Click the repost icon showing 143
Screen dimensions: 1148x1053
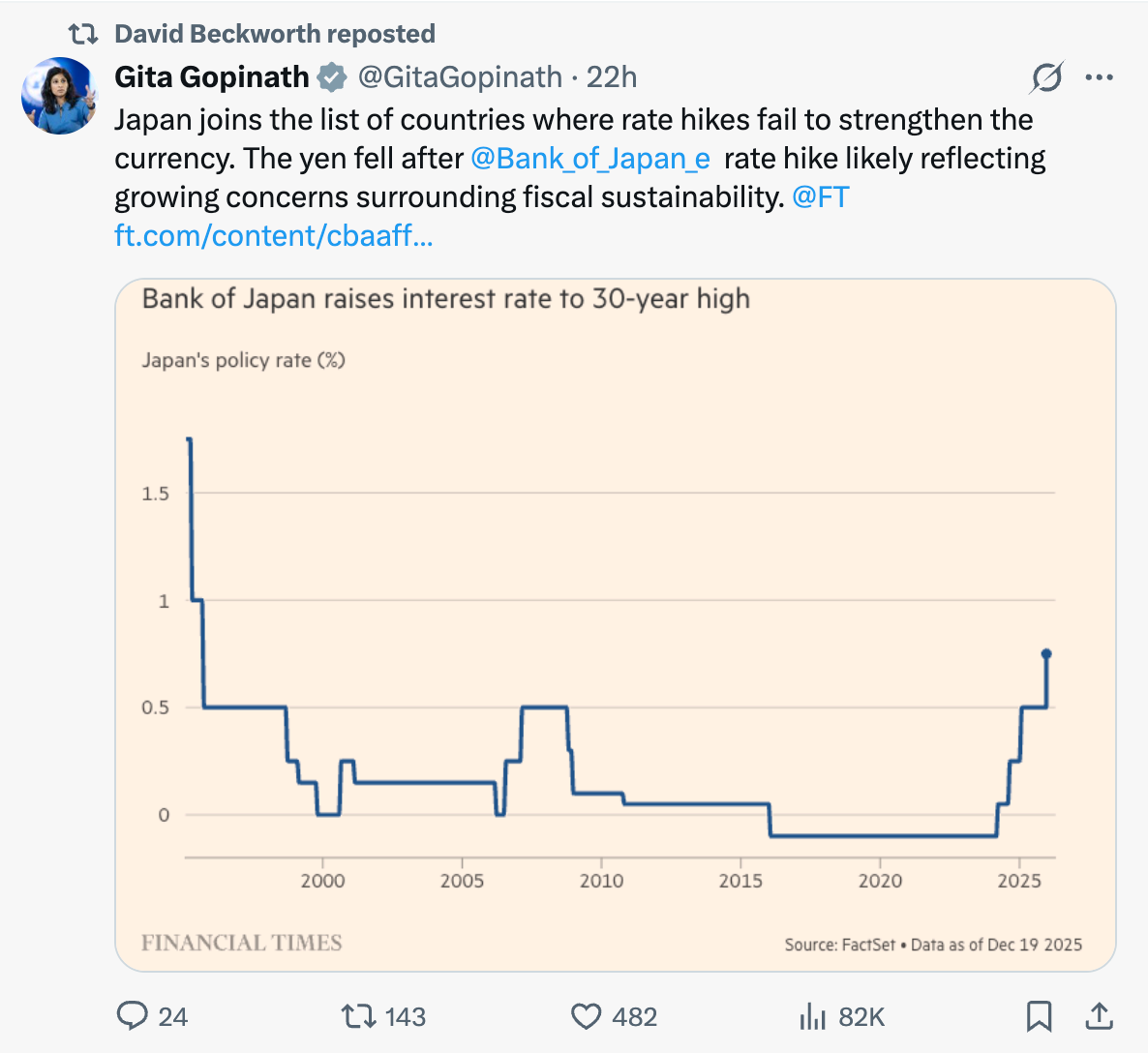359,1016
